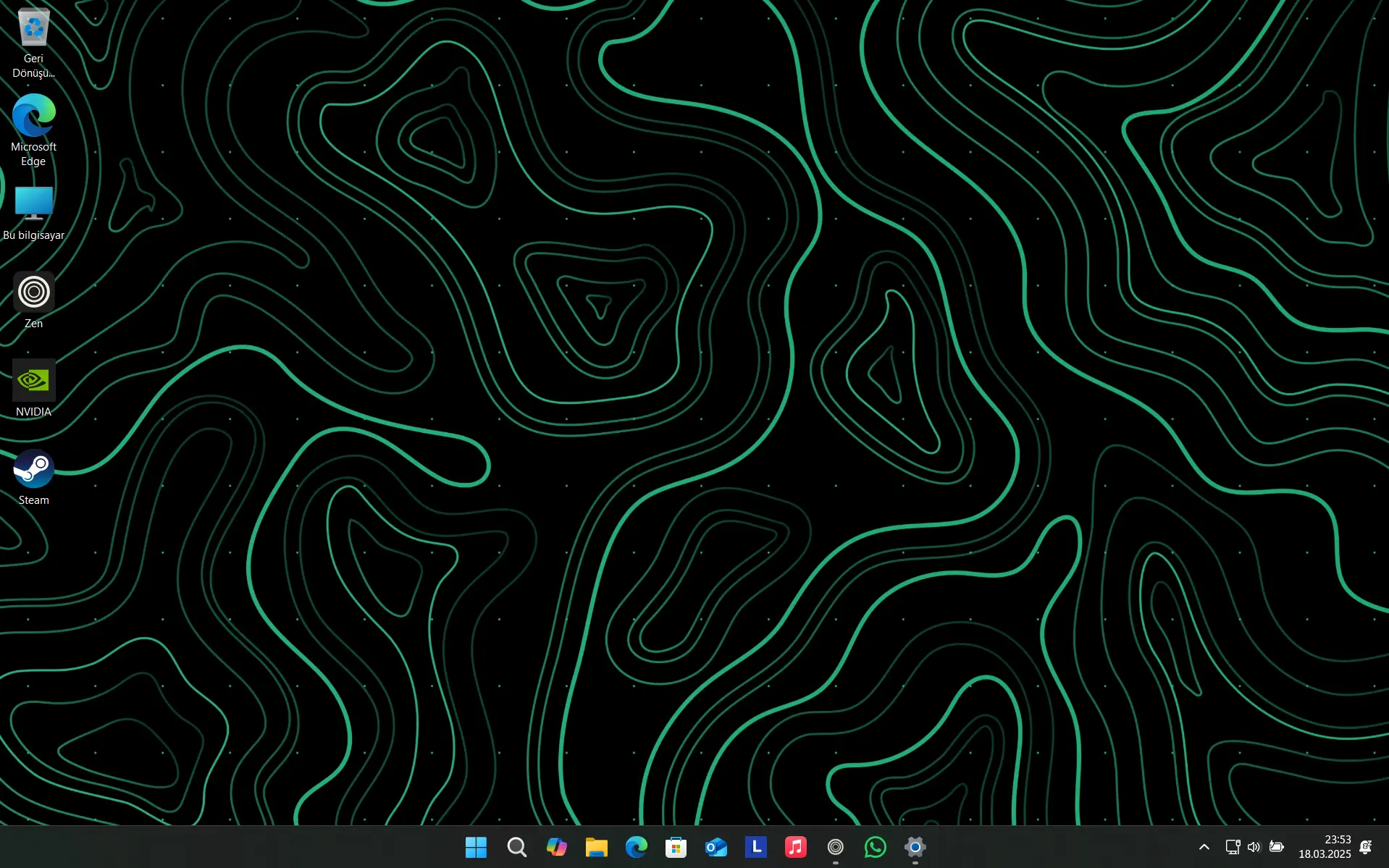The width and height of the screenshot is (1389, 868).
Task: Check battery status in system tray
Action: (x=1277, y=846)
